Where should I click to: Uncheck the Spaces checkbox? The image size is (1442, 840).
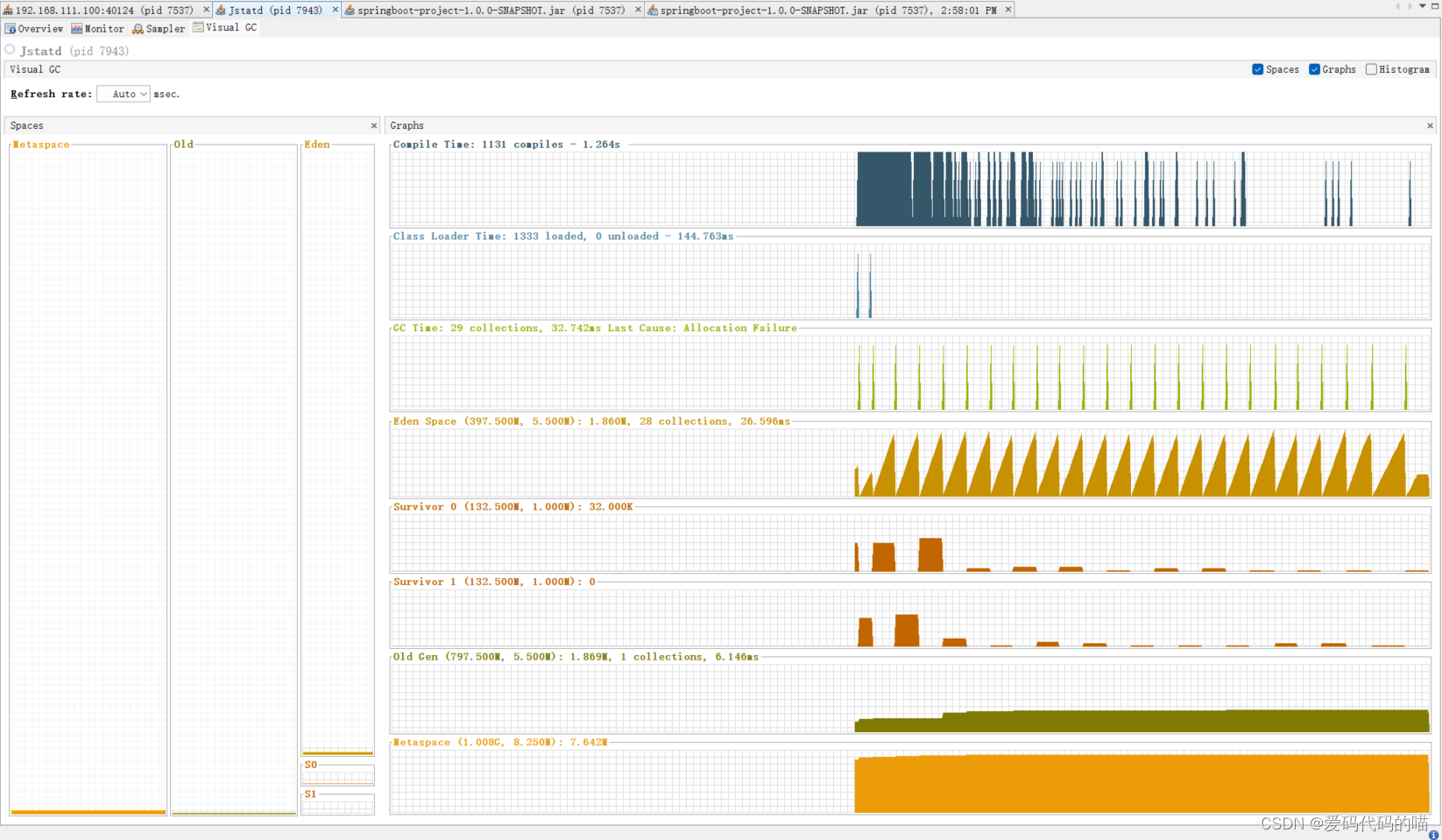(x=1256, y=69)
